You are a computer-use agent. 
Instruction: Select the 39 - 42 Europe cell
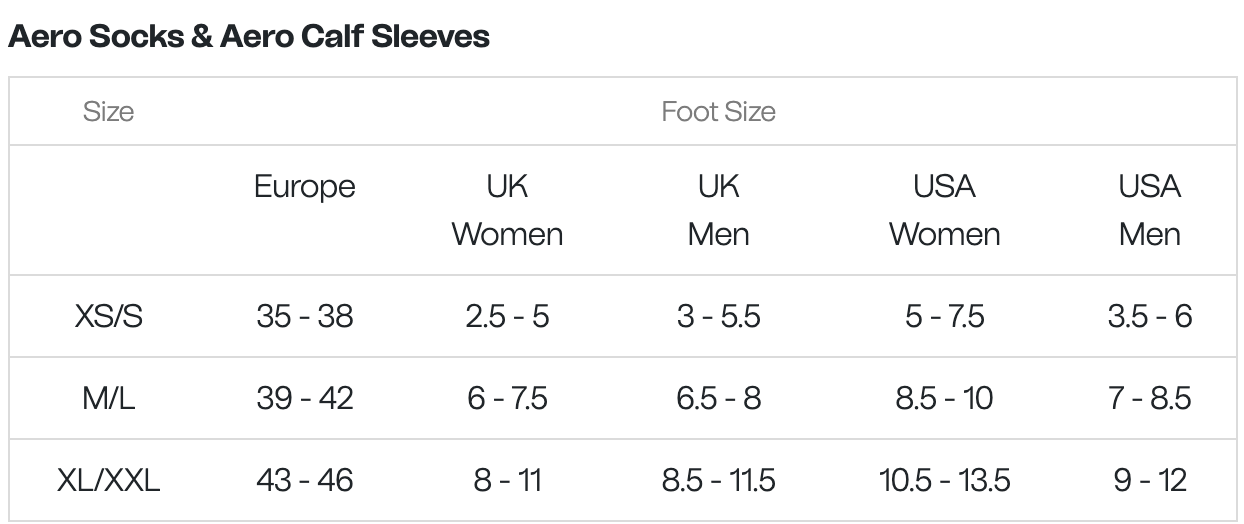(x=304, y=399)
